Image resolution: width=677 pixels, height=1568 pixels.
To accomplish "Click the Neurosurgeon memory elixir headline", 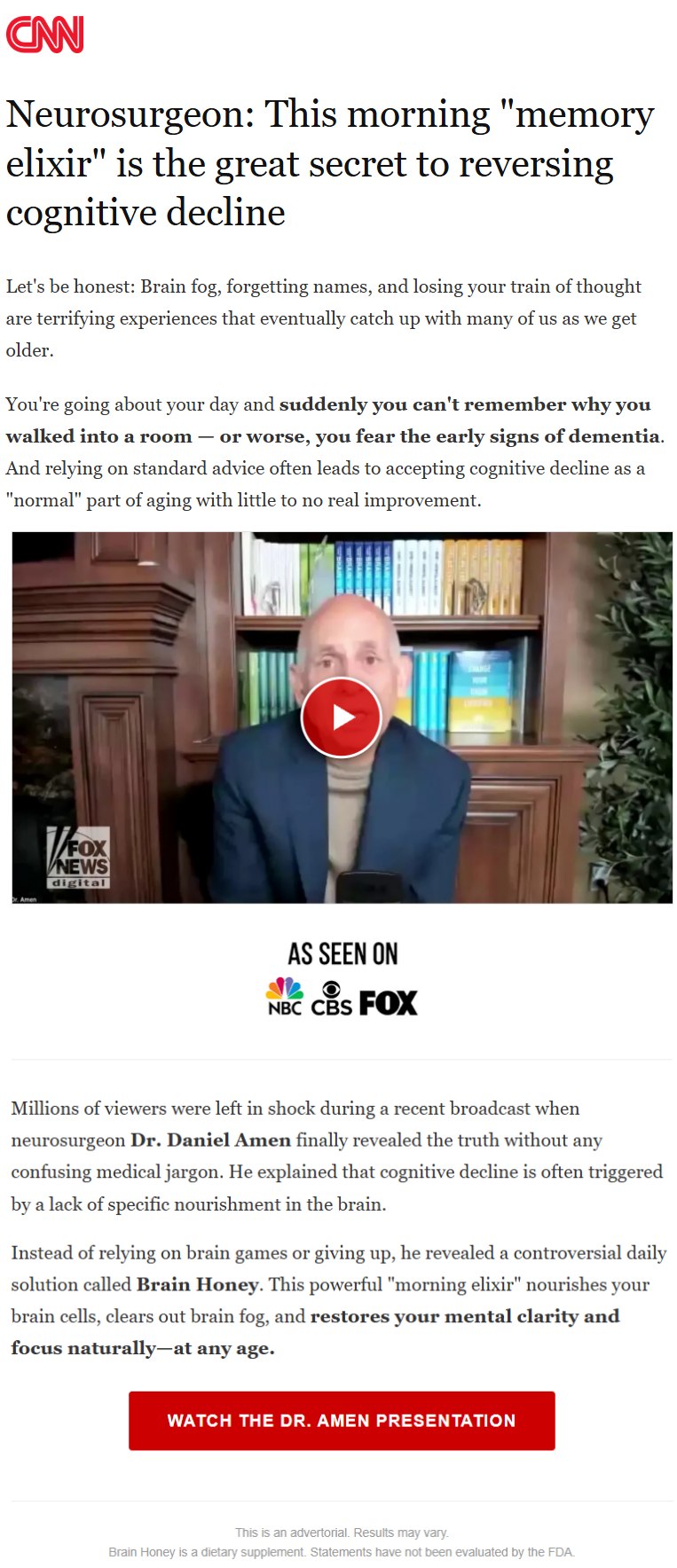I will tap(330, 163).
